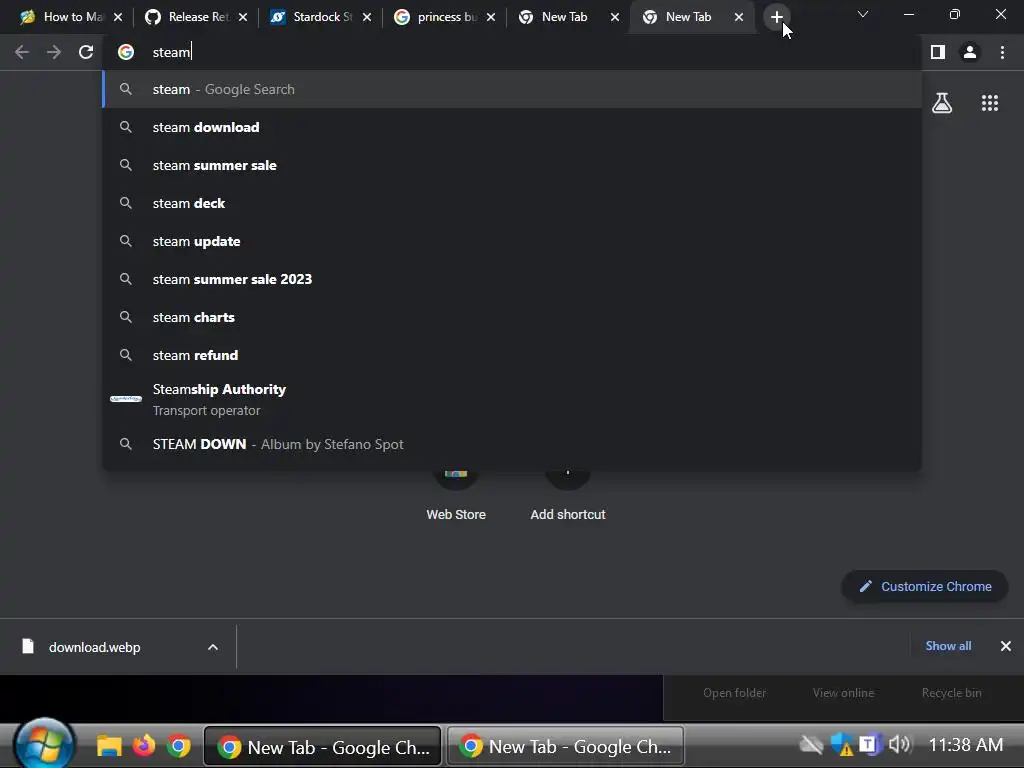Image resolution: width=1024 pixels, height=768 pixels.
Task: Choose 'steam download' suggestion
Action: click(512, 127)
